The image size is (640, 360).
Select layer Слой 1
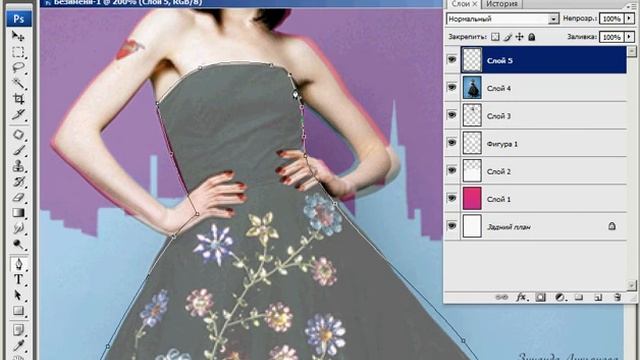(544, 199)
